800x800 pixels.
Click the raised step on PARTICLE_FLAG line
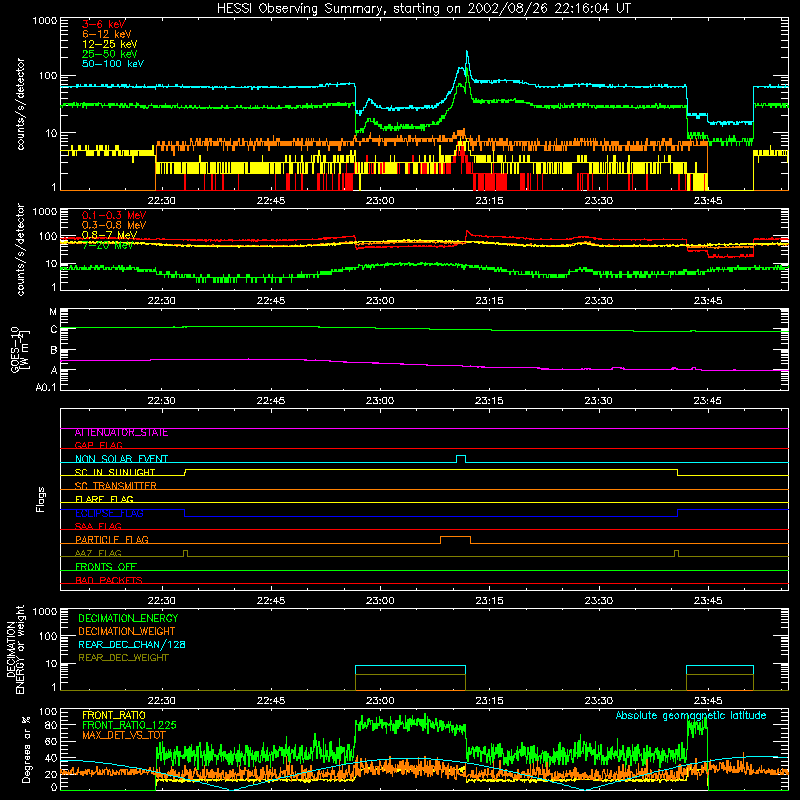455,538
